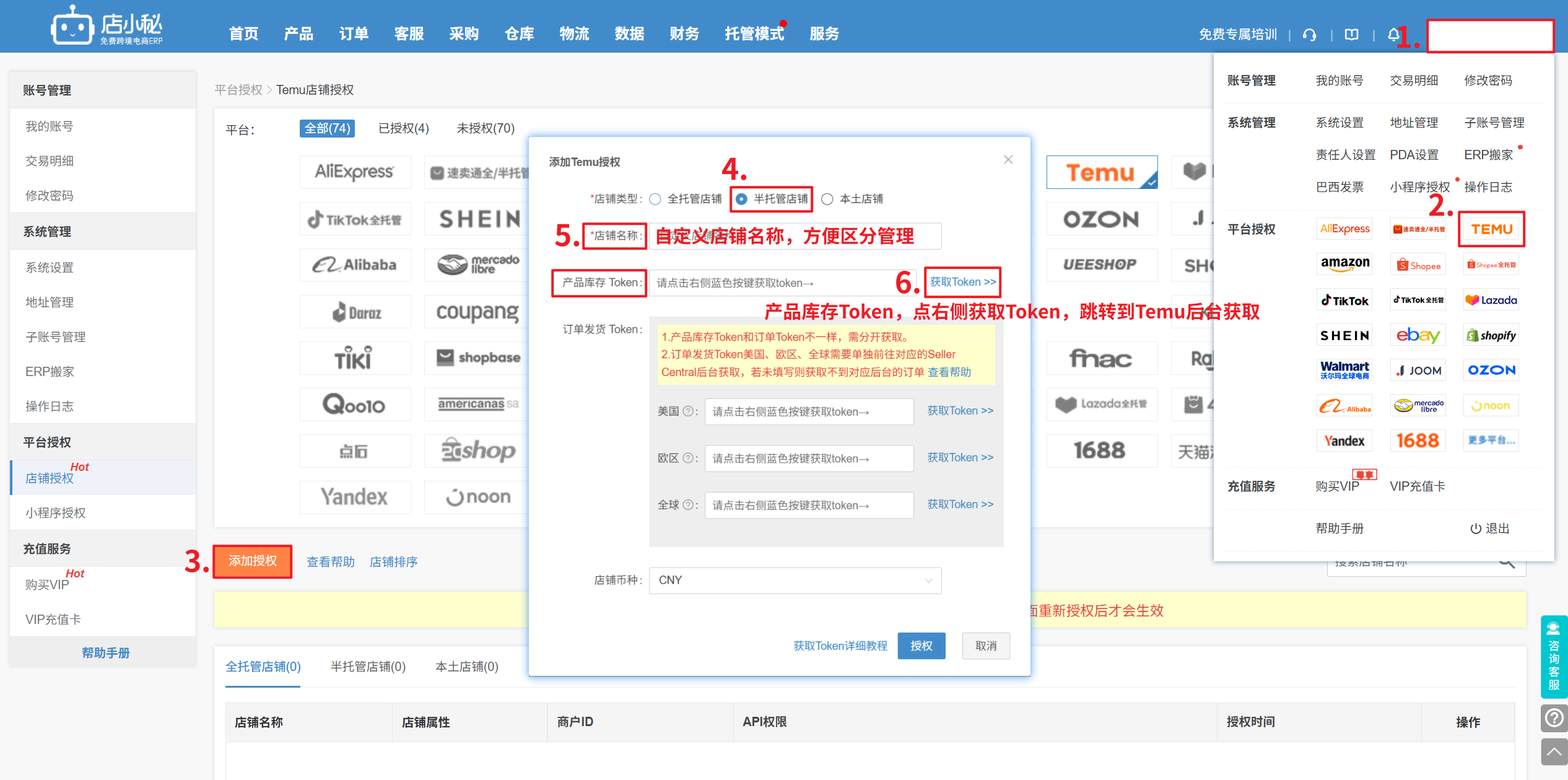Choose the 本土店铺 radio option
The image size is (1568, 780).
[827, 199]
